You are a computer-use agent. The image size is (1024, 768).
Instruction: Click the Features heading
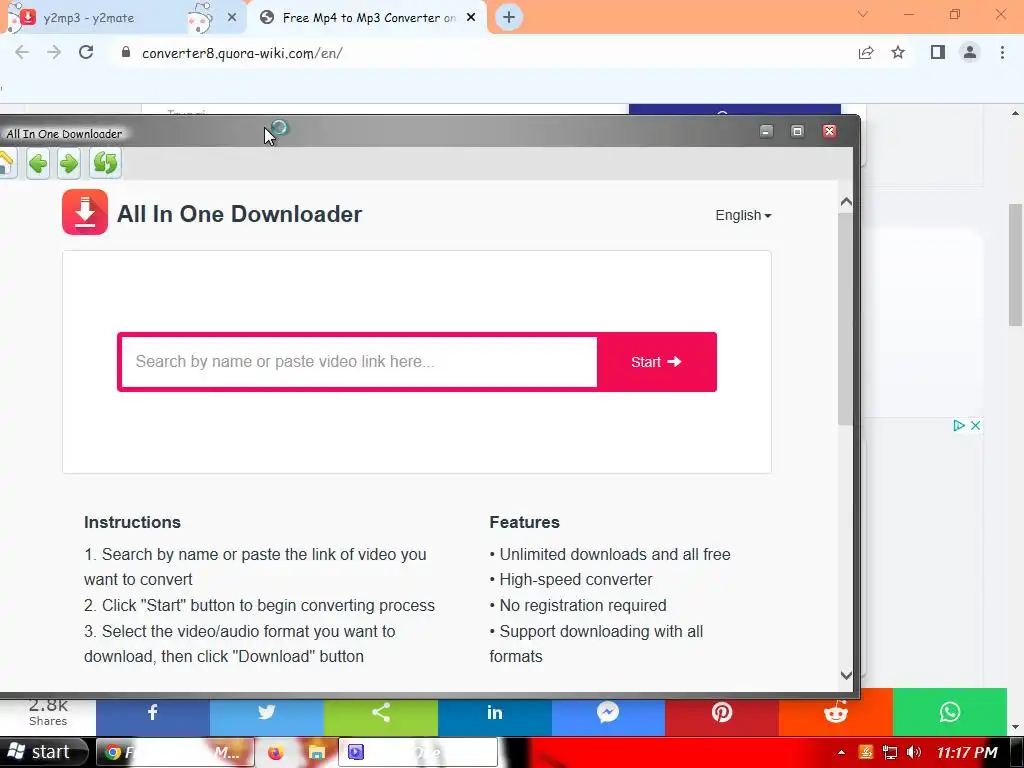(524, 522)
